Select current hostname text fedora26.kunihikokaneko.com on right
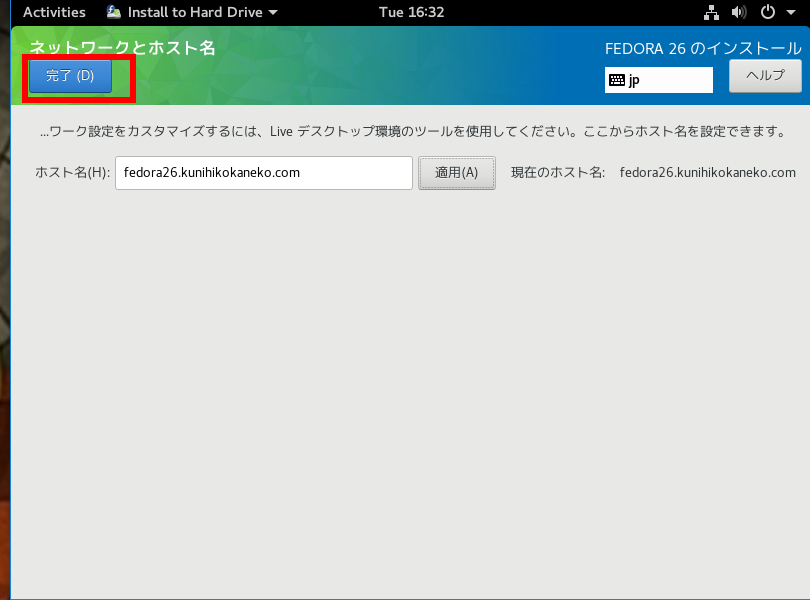Image resolution: width=810 pixels, height=600 pixels. [x=707, y=173]
